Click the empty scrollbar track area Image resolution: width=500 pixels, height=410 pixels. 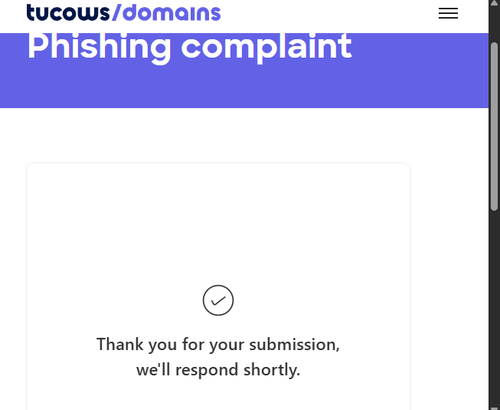494,307
